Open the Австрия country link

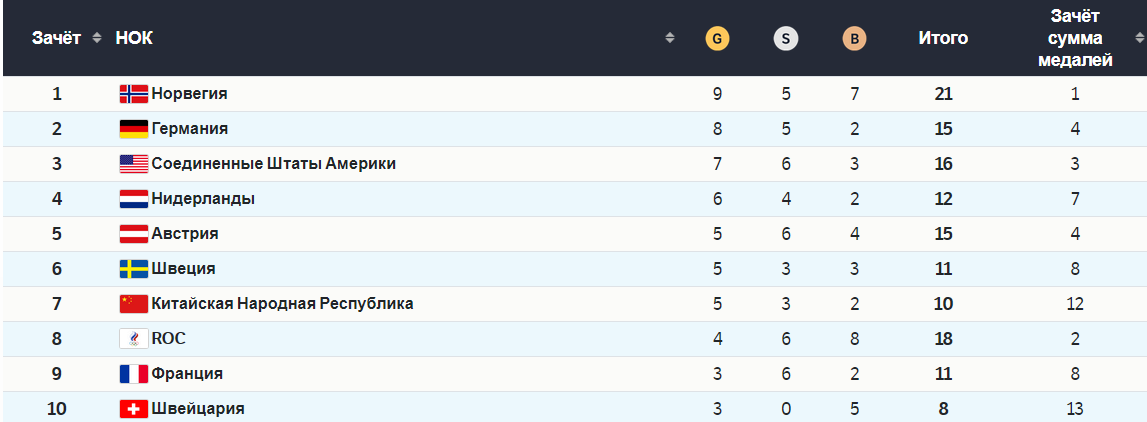(x=185, y=234)
